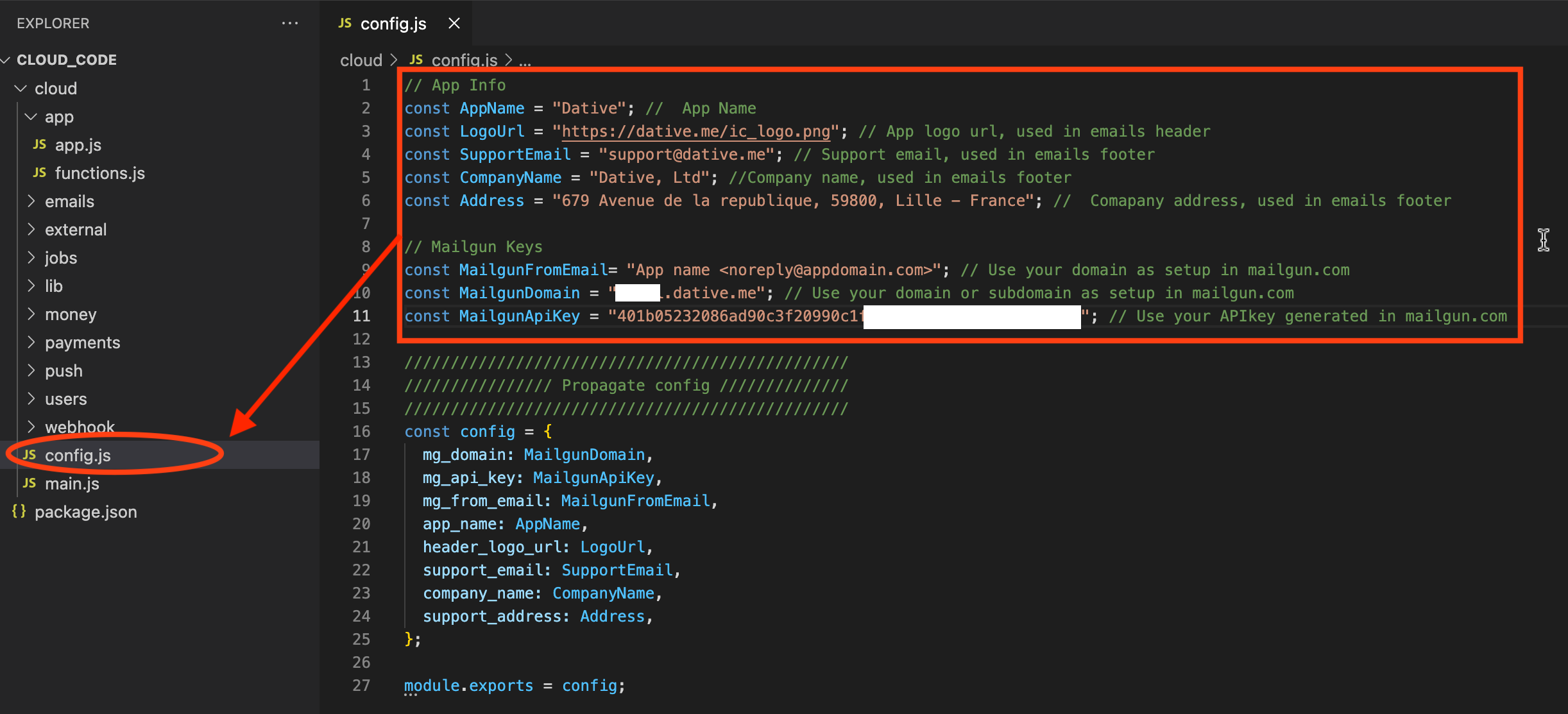Select the config.js editor tab
1568x714 pixels.
pyautogui.click(x=393, y=24)
